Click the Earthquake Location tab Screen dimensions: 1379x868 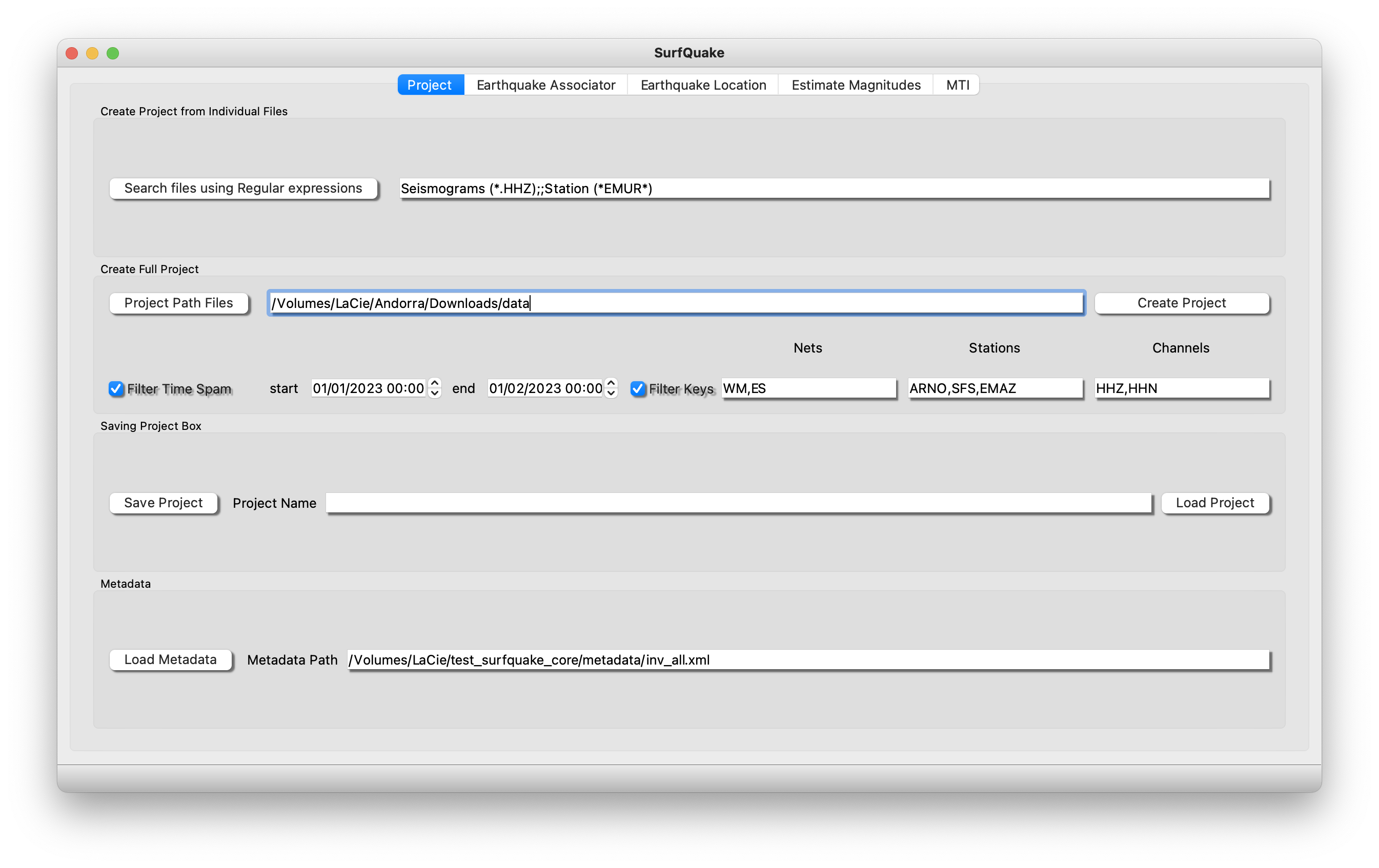702,84
